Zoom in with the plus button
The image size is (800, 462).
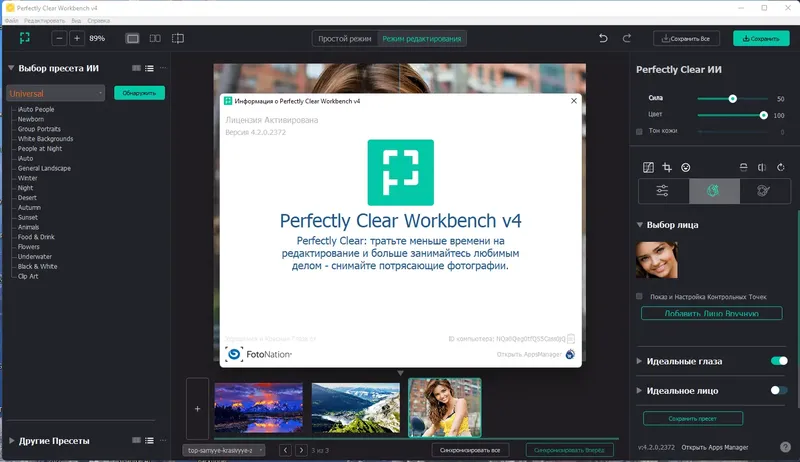coord(77,38)
